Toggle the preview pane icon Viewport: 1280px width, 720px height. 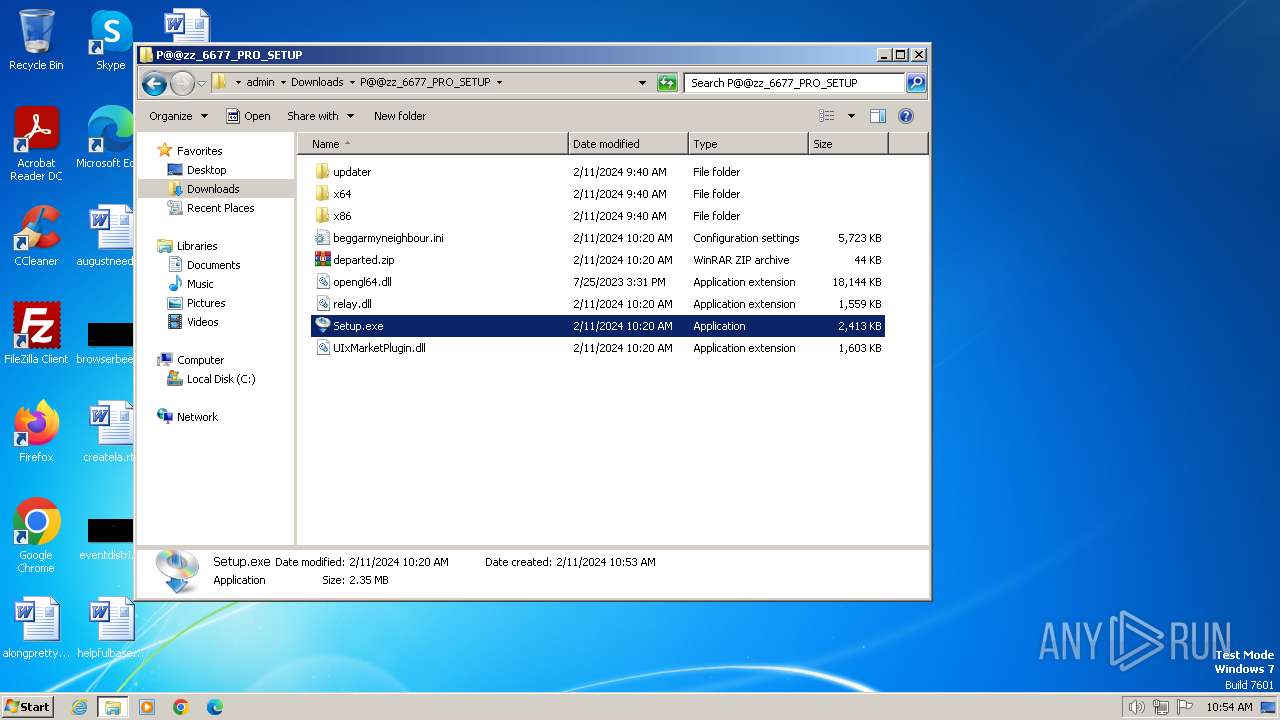(x=878, y=116)
